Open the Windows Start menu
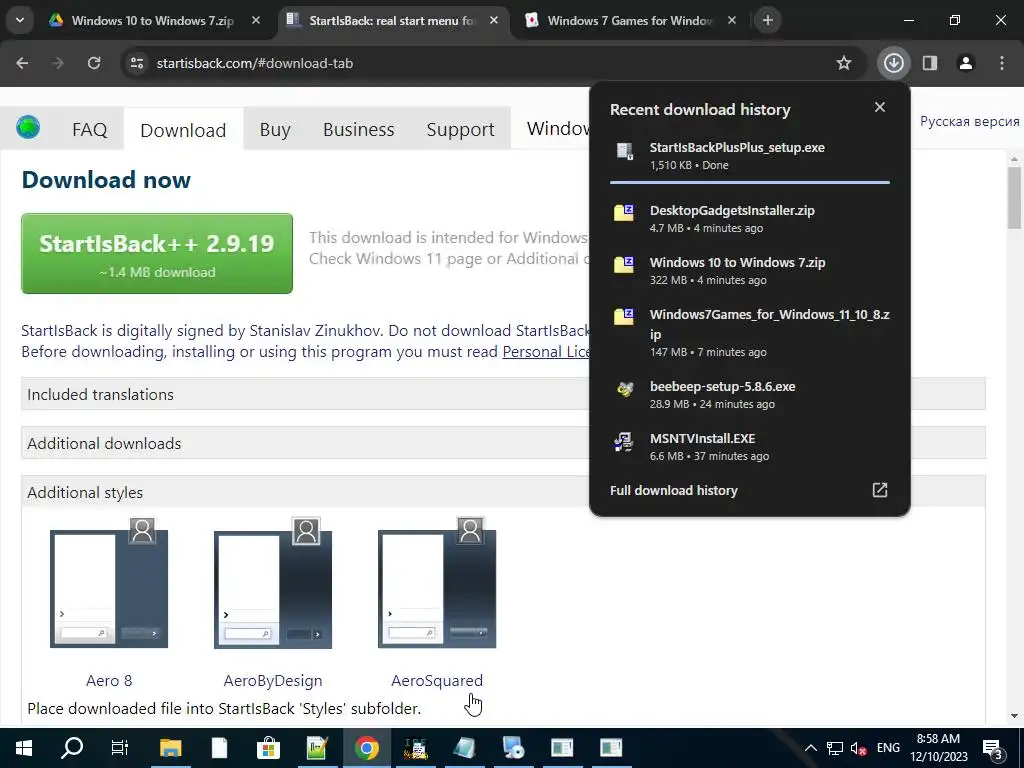1024x768 pixels. tap(24, 748)
